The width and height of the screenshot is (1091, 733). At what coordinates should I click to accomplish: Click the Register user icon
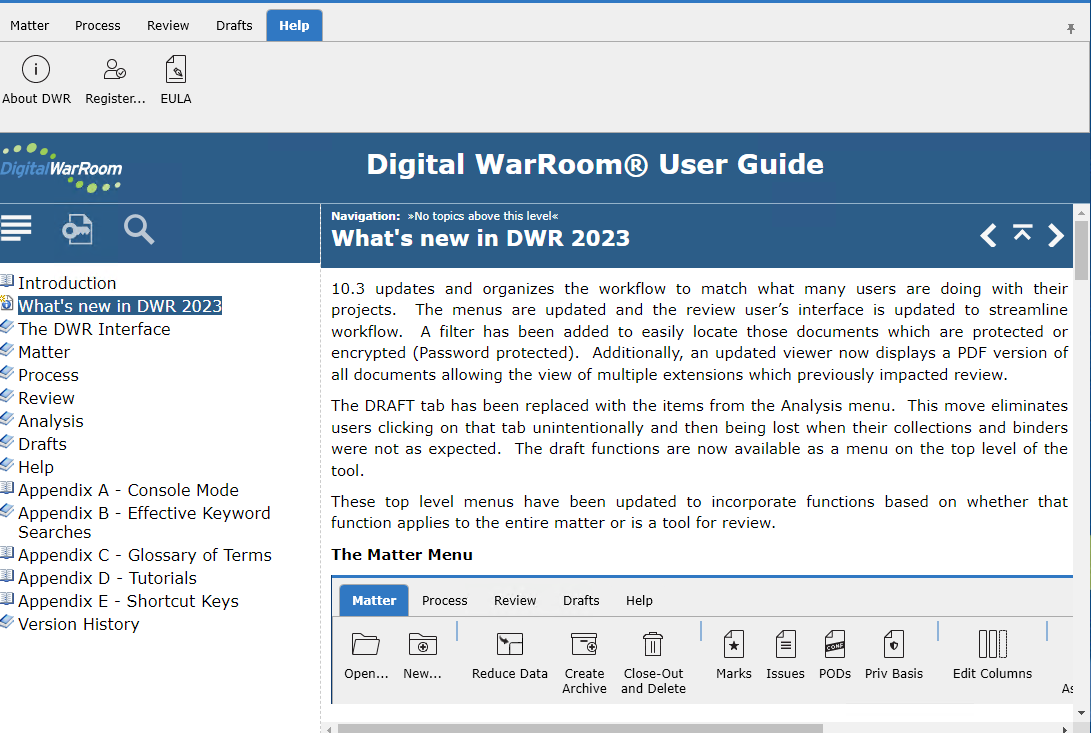(x=115, y=70)
